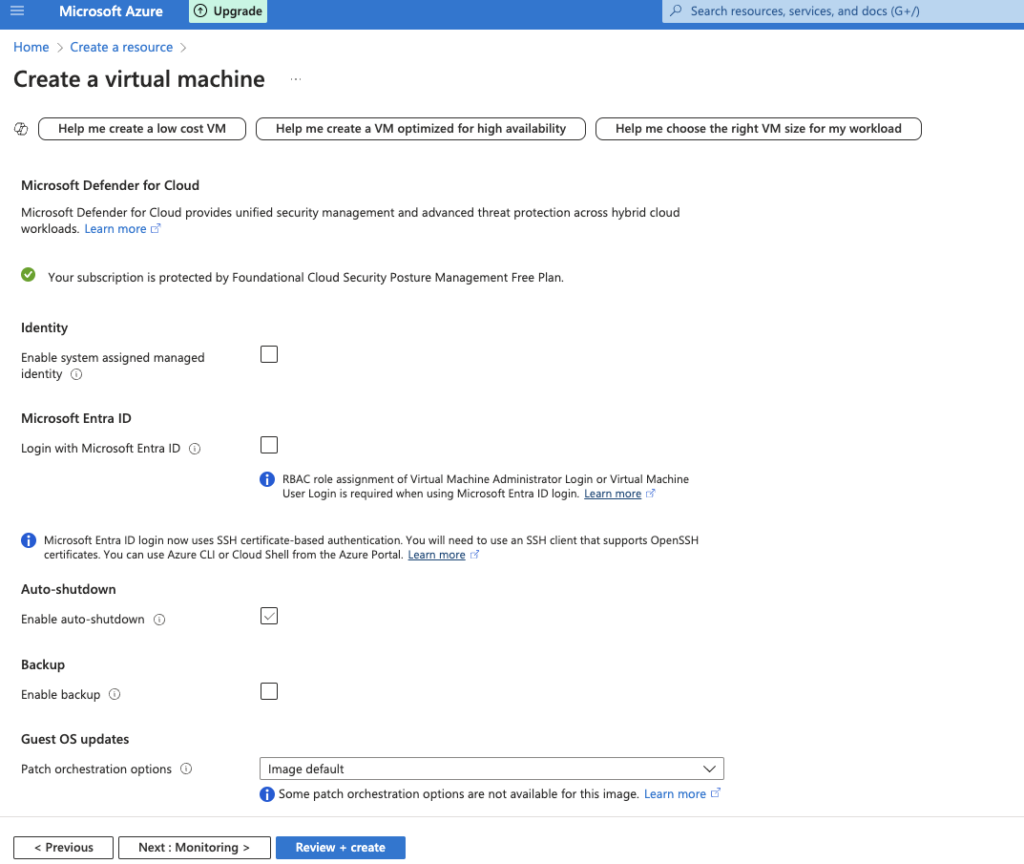Click Review + create button
This screenshot has height=864, width=1024.
pyautogui.click(x=340, y=848)
